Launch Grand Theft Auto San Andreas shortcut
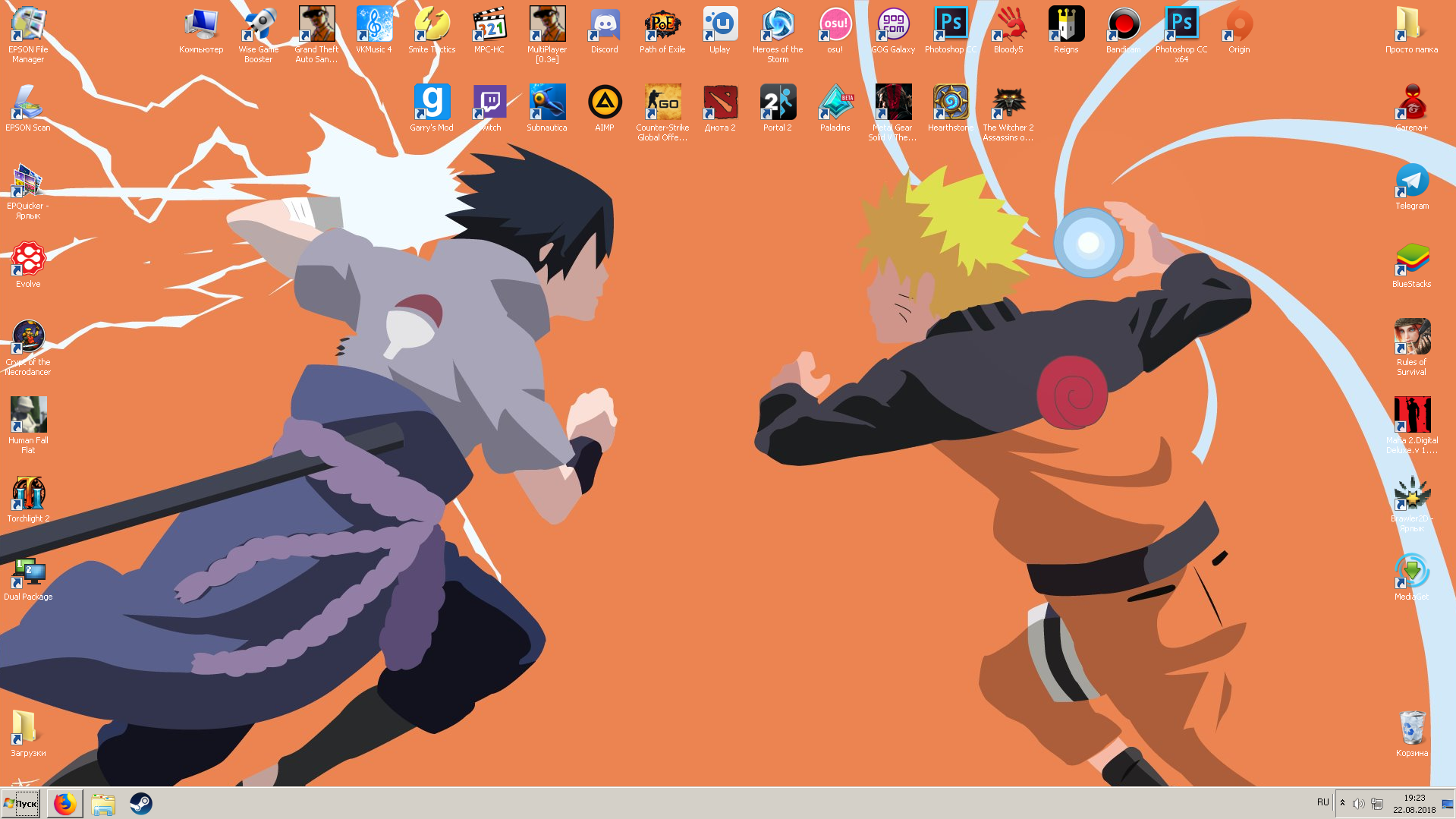 316,34
